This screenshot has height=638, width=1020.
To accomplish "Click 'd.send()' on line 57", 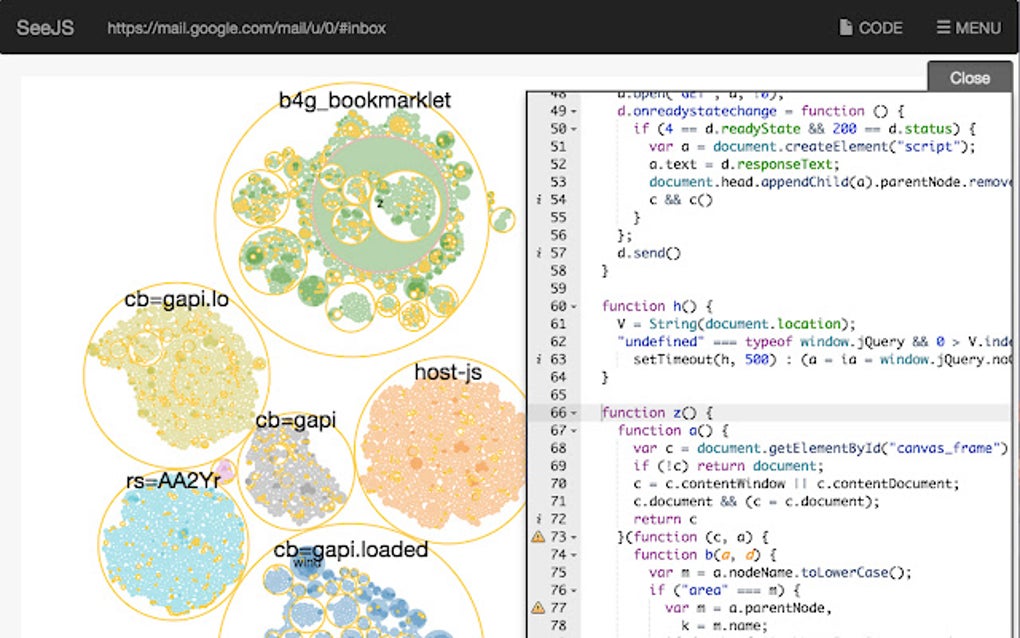I will (649, 253).
